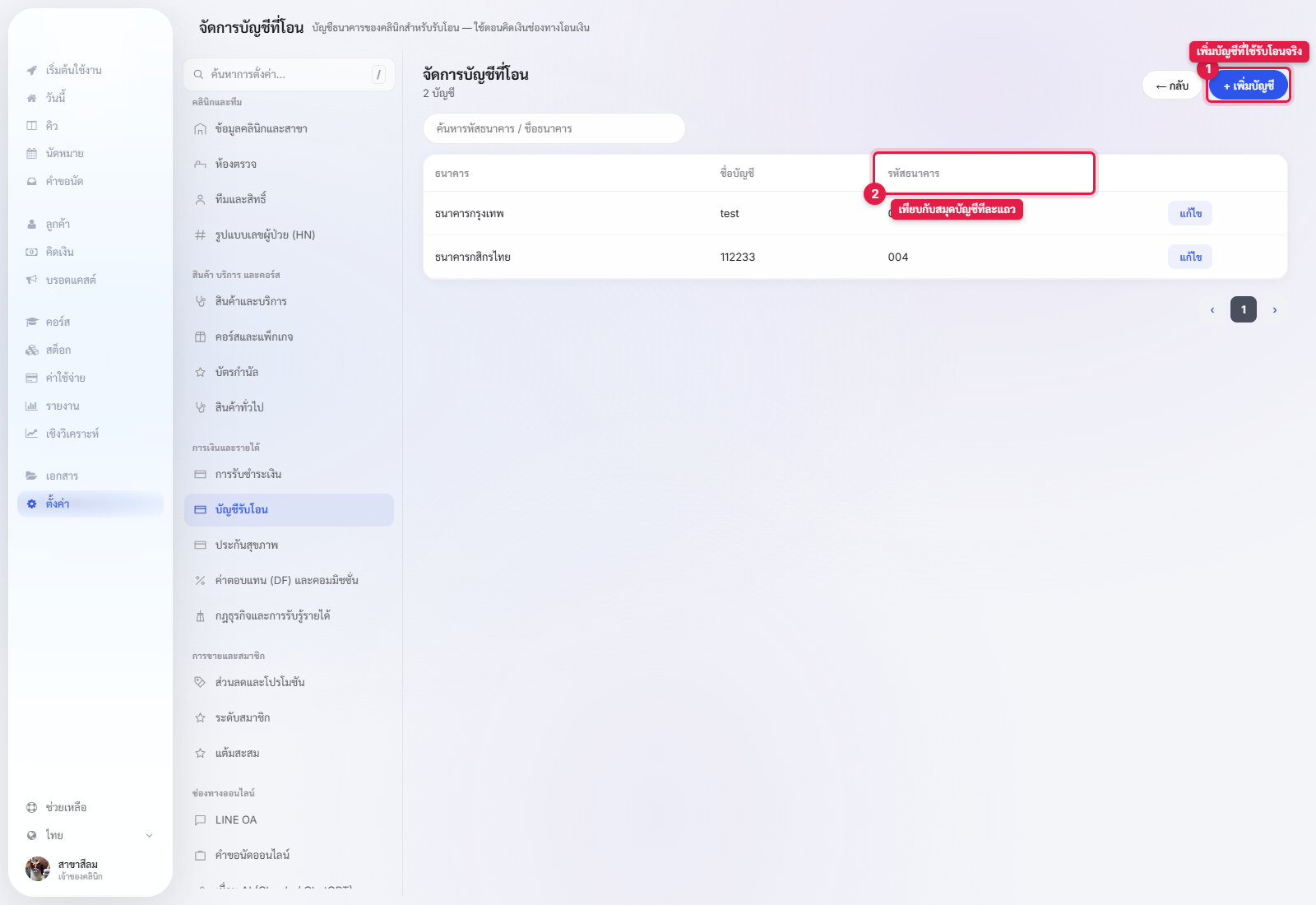Click the hash icon beside รูปแบบเลขผู้ป่วย (HN)
1316x905 pixels.
pyautogui.click(x=200, y=235)
